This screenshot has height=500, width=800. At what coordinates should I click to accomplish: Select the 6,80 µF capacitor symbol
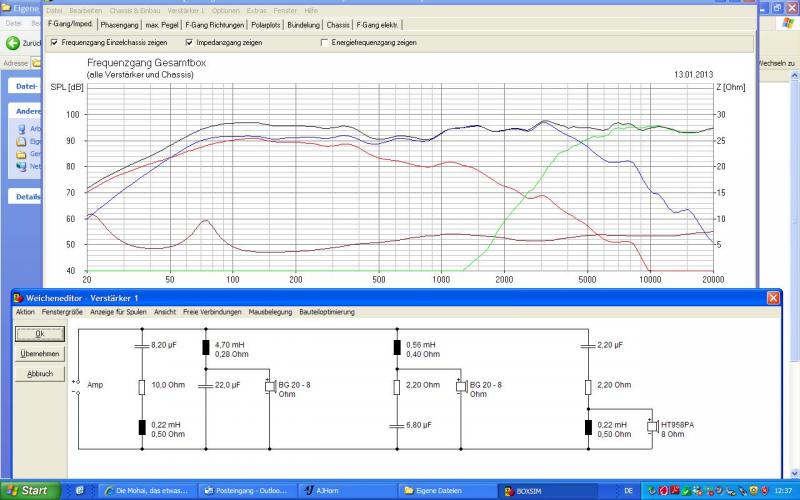(x=397, y=426)
